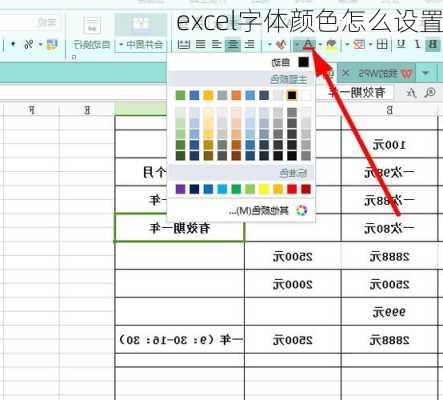Pick the standard red color swatch

(x=292, y=189)
